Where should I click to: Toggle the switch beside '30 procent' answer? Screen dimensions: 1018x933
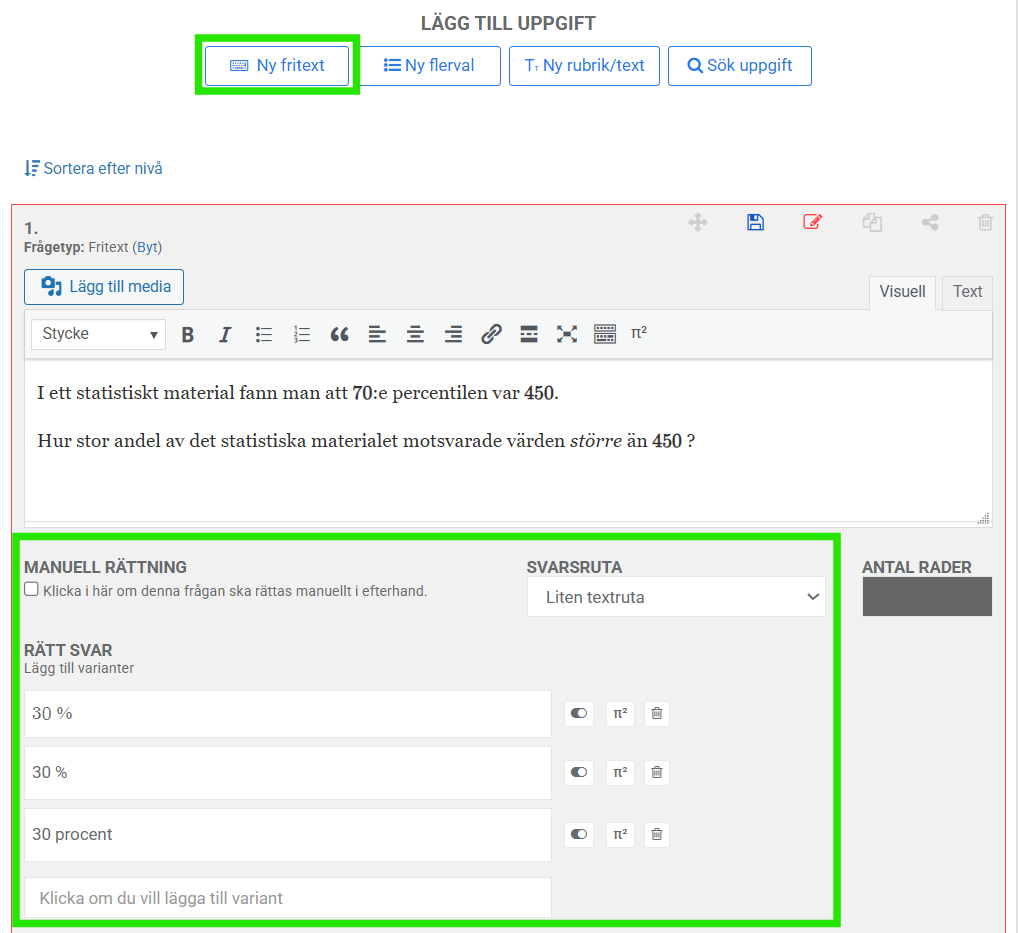pos(579,834)
